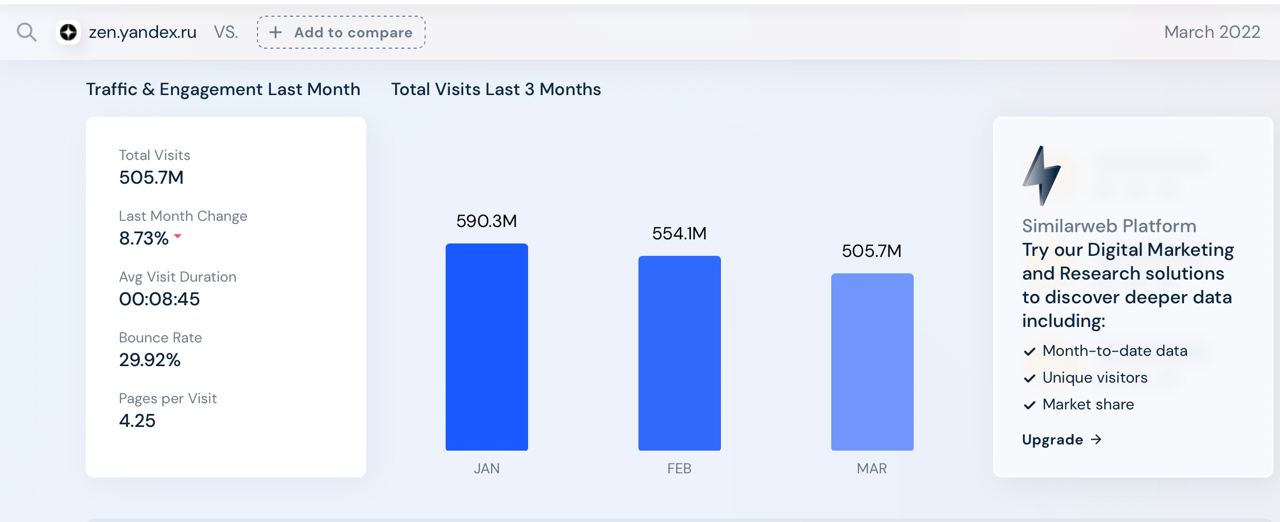Click the Total Visits label
This screenshot has width=1280, height=522.
(x=155, y=155)
